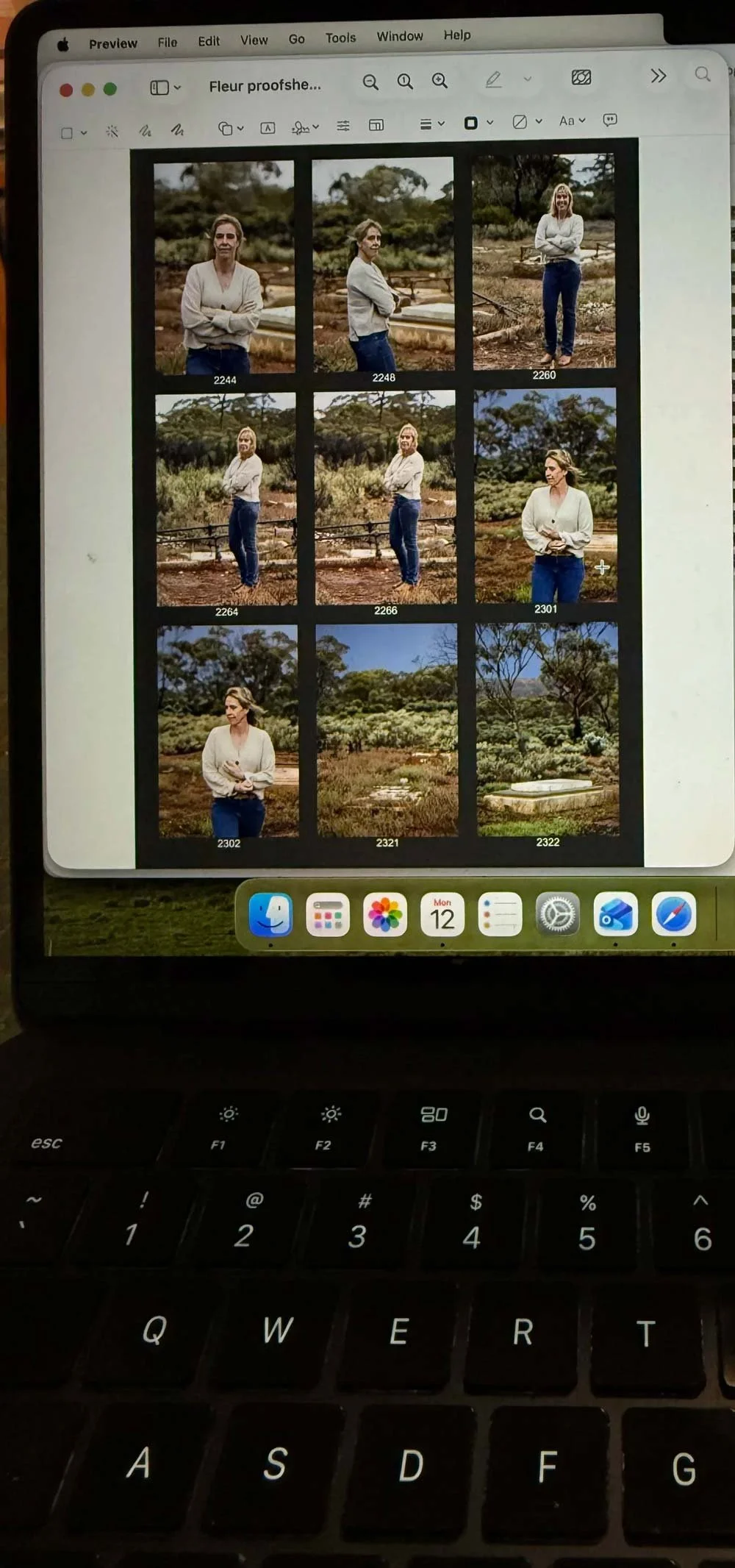Click proof photo labeled 2266
Screen dimensions: 735x1568
coord(385,497)
